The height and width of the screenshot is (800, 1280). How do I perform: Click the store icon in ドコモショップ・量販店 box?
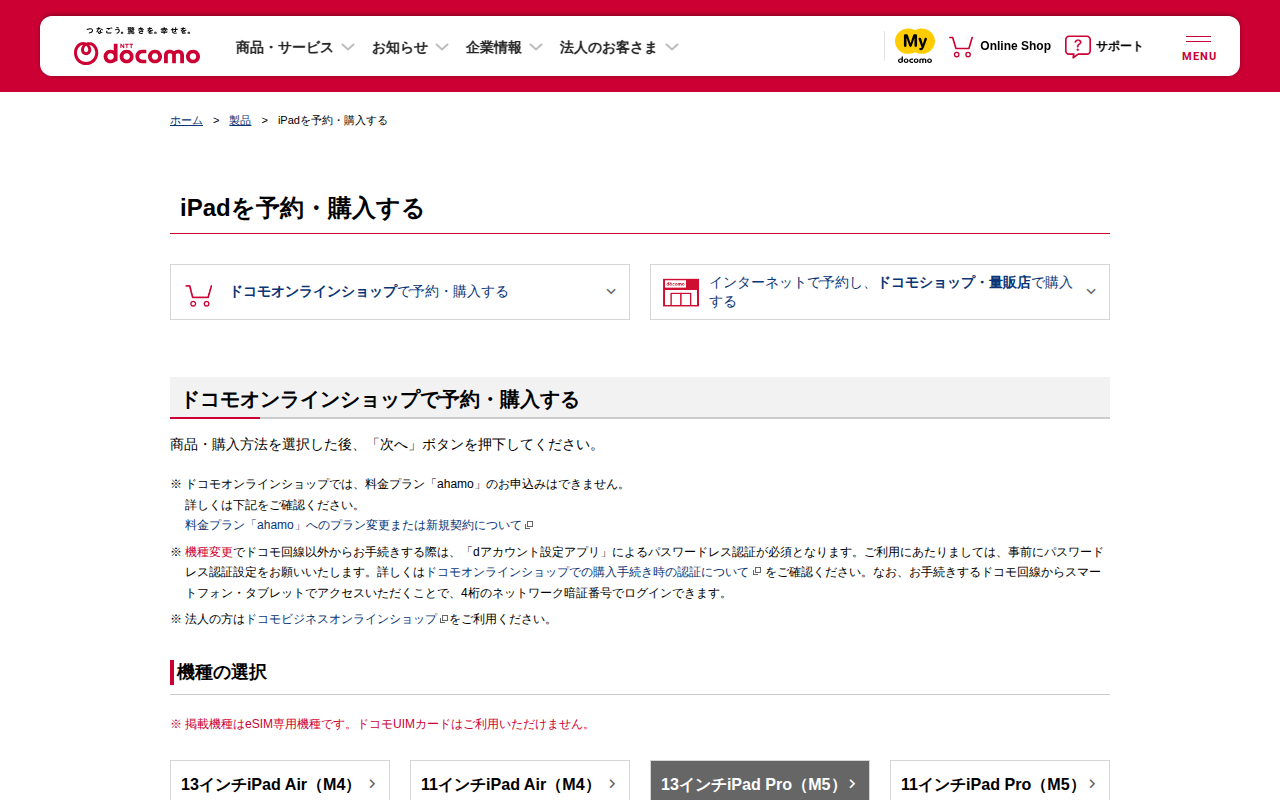coord(681,292)
